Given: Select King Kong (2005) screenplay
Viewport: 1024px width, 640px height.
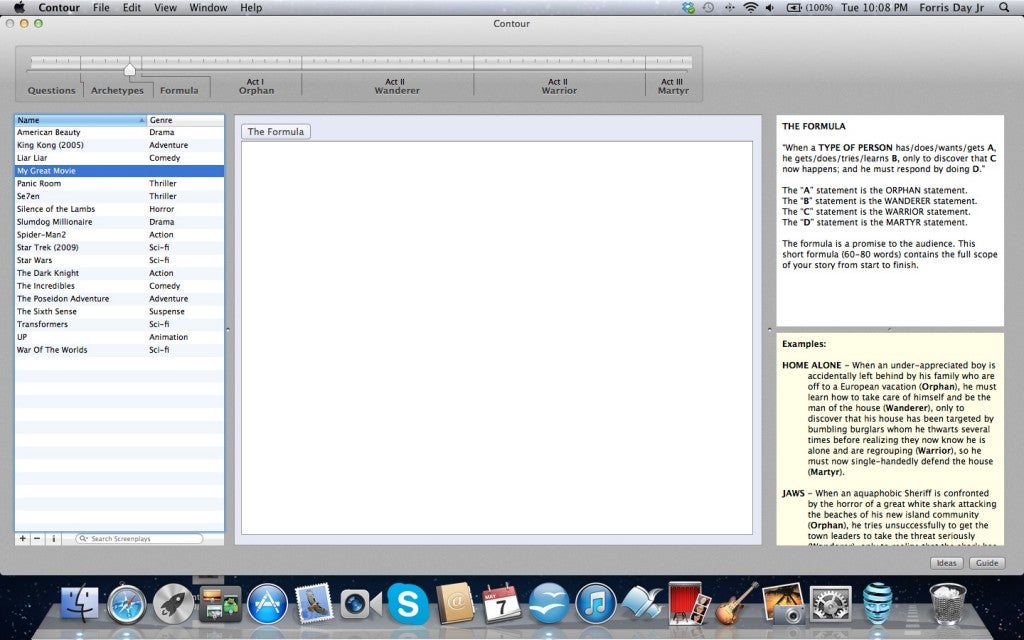Looking at the screenshot, I should pyautogui.click(x=120, y=145).
